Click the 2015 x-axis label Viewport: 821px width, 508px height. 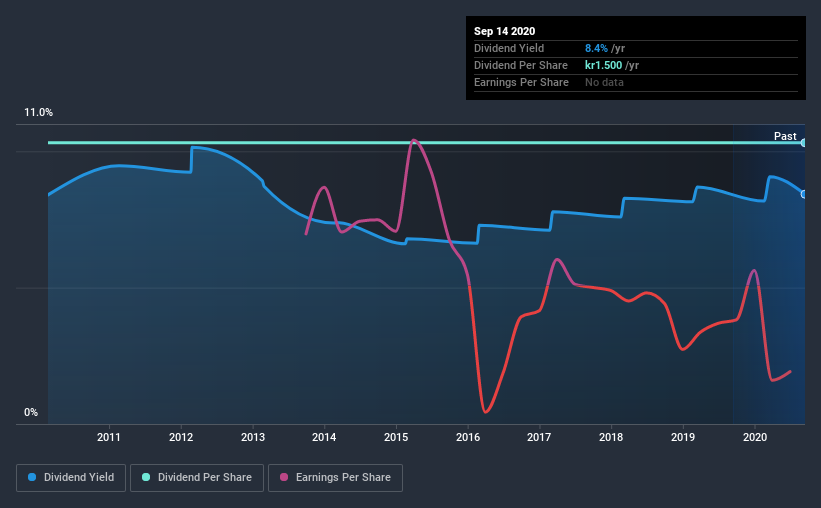click(x=396, y=437)
